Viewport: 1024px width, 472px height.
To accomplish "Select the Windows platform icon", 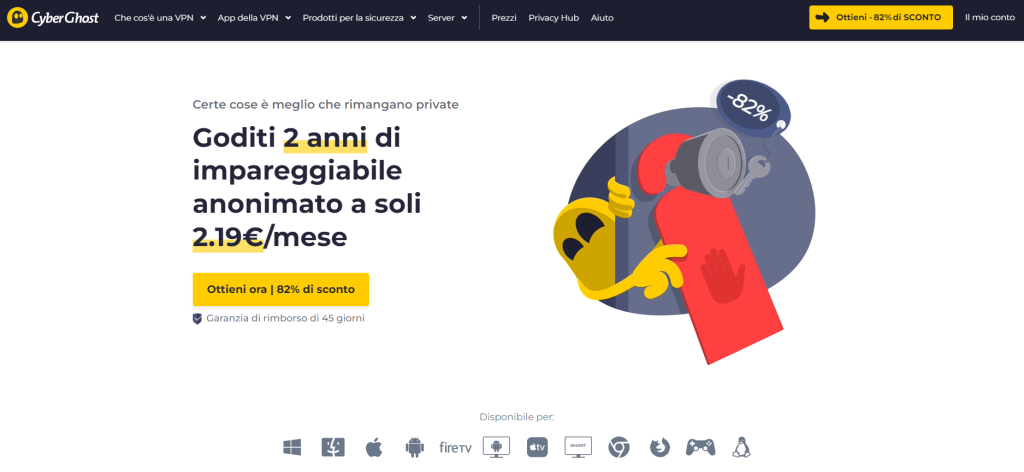I will [x=292, y=447].
